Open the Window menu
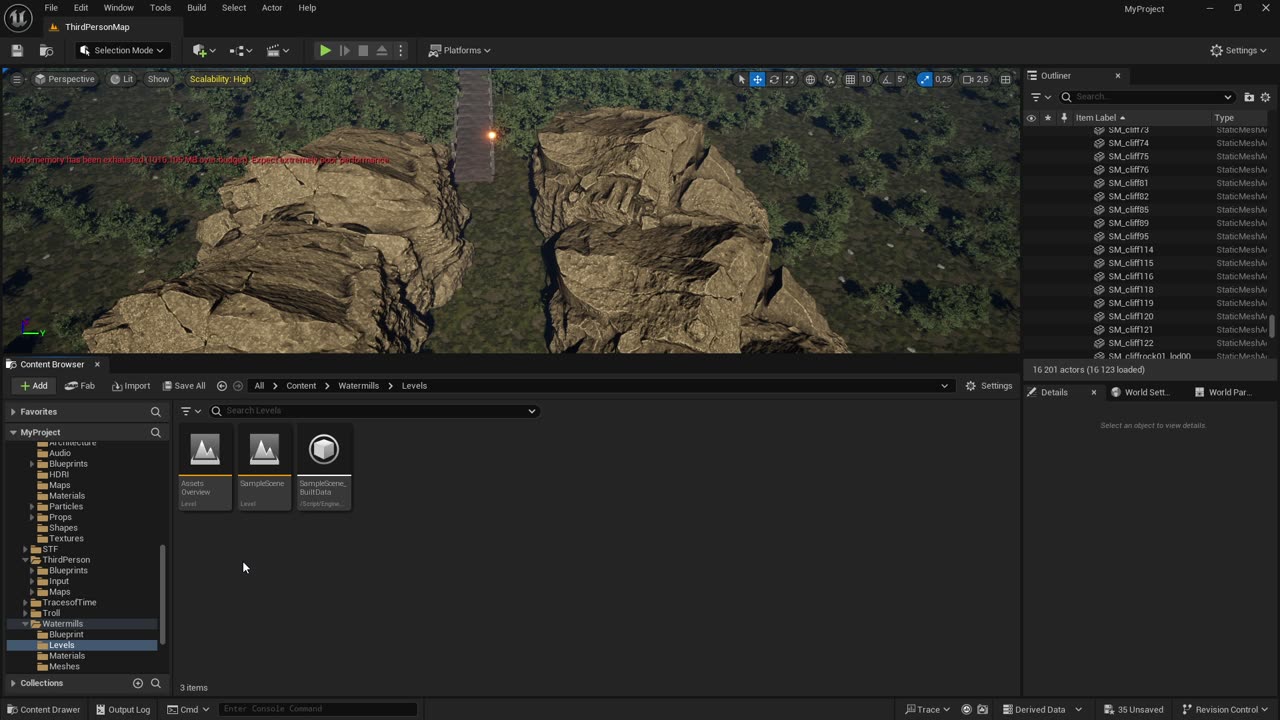 (x=119, y=8)
